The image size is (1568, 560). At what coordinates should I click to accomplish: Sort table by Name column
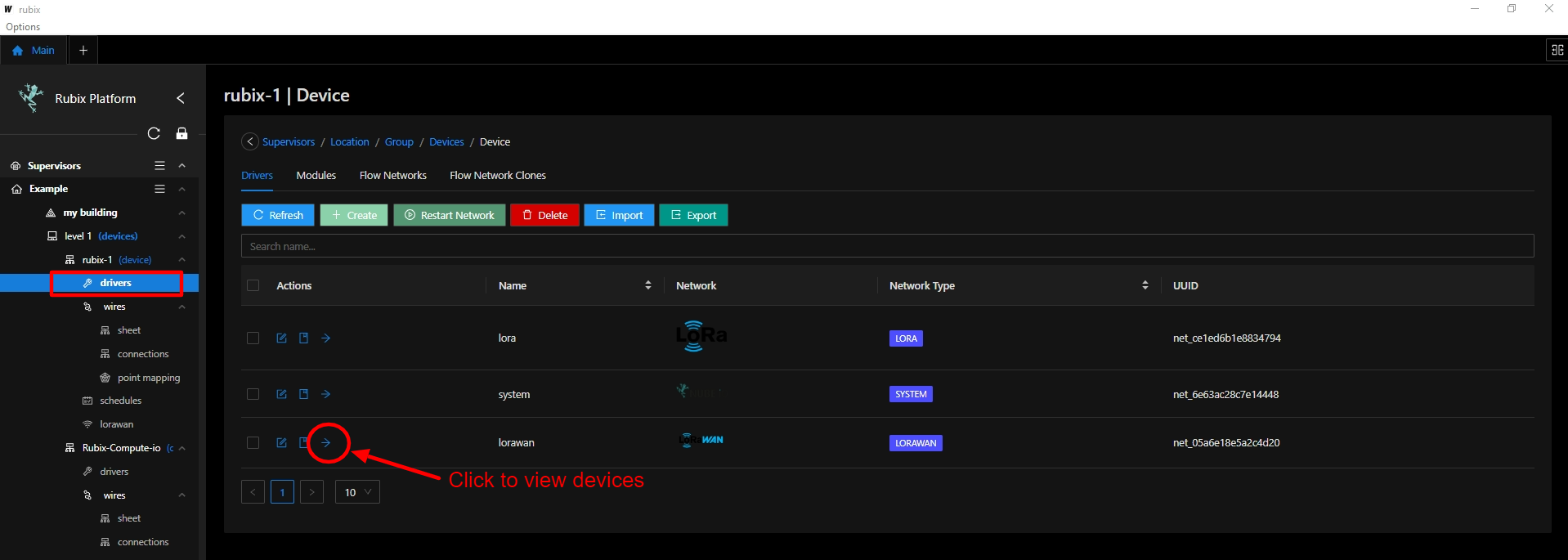648,285
